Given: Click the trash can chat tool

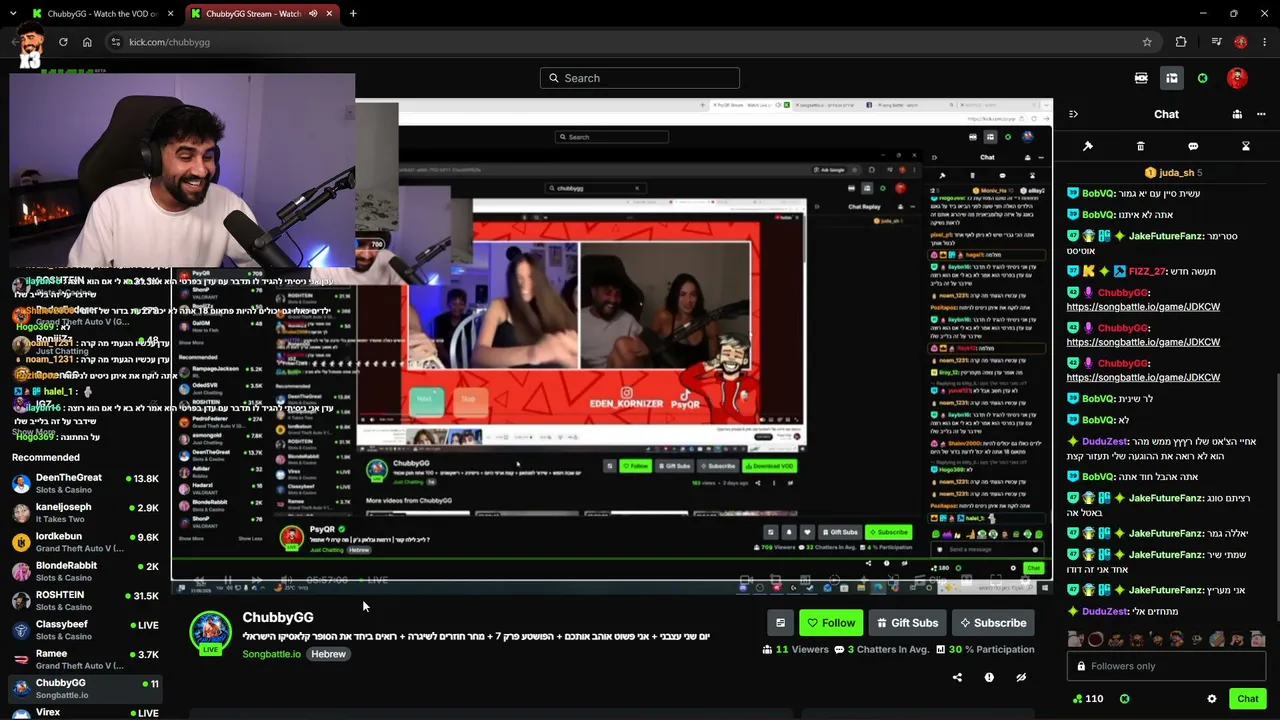Looking at the screenshot, I should (x=1141, y=146).
